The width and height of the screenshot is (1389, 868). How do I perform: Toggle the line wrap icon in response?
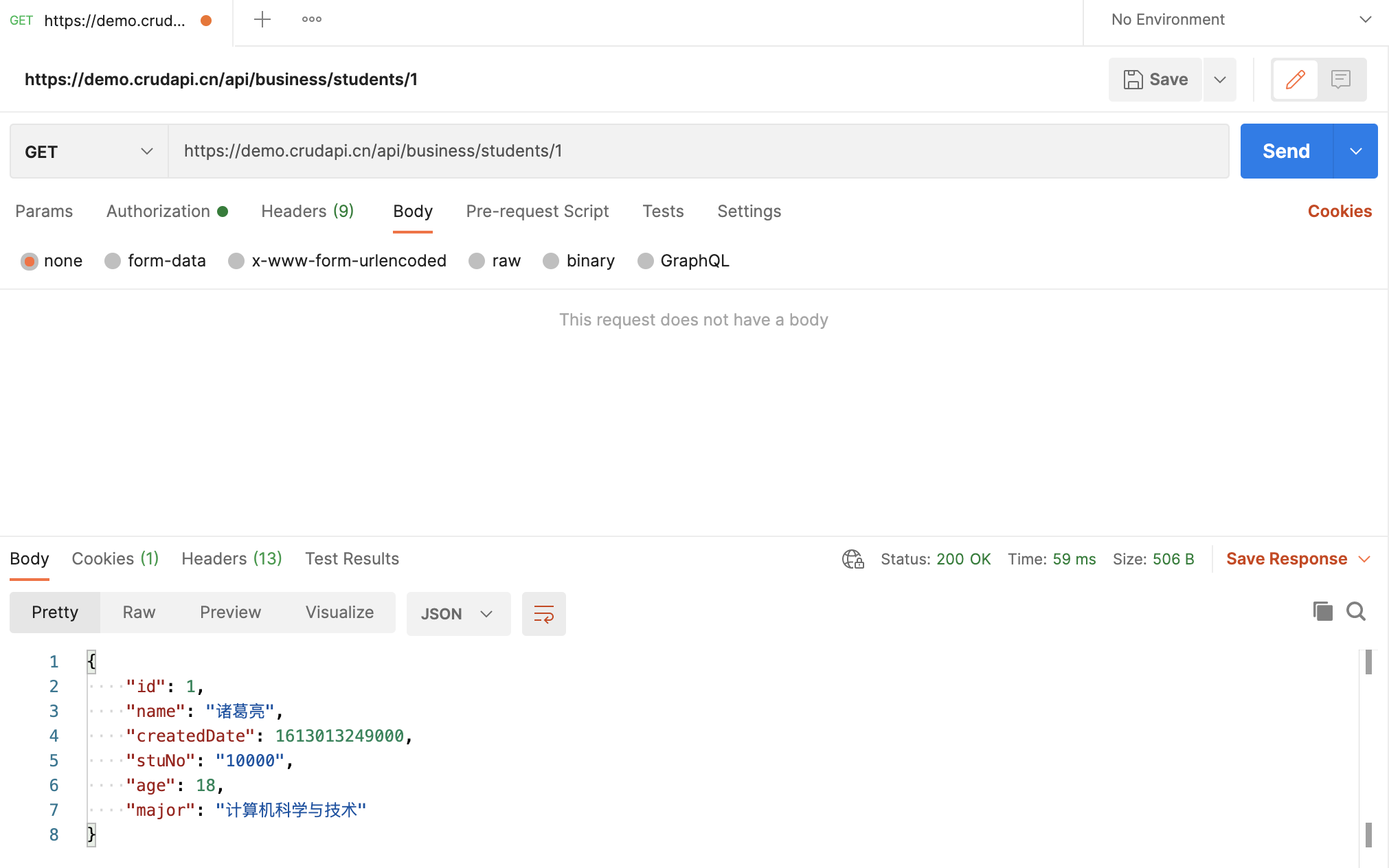(x=543, y=613)
